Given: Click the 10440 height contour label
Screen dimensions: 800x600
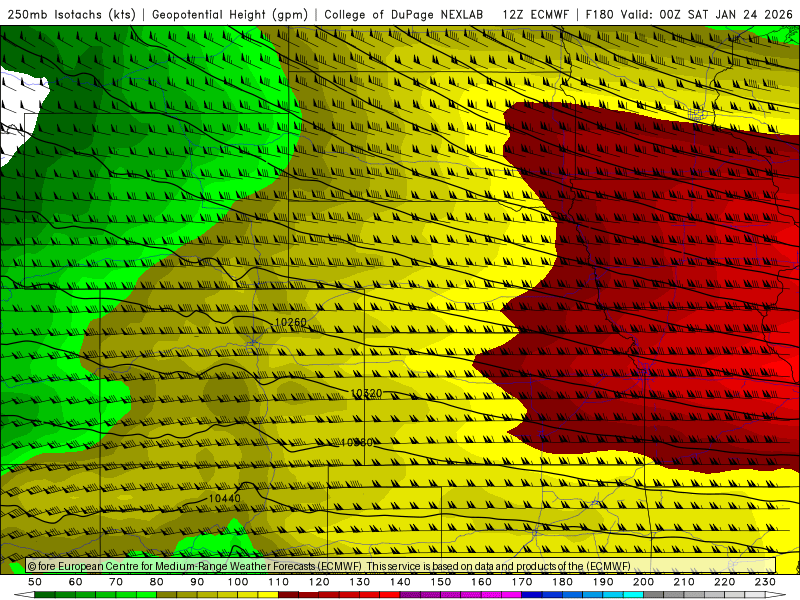Looking at the screenshot, I should tap(224, 498).
